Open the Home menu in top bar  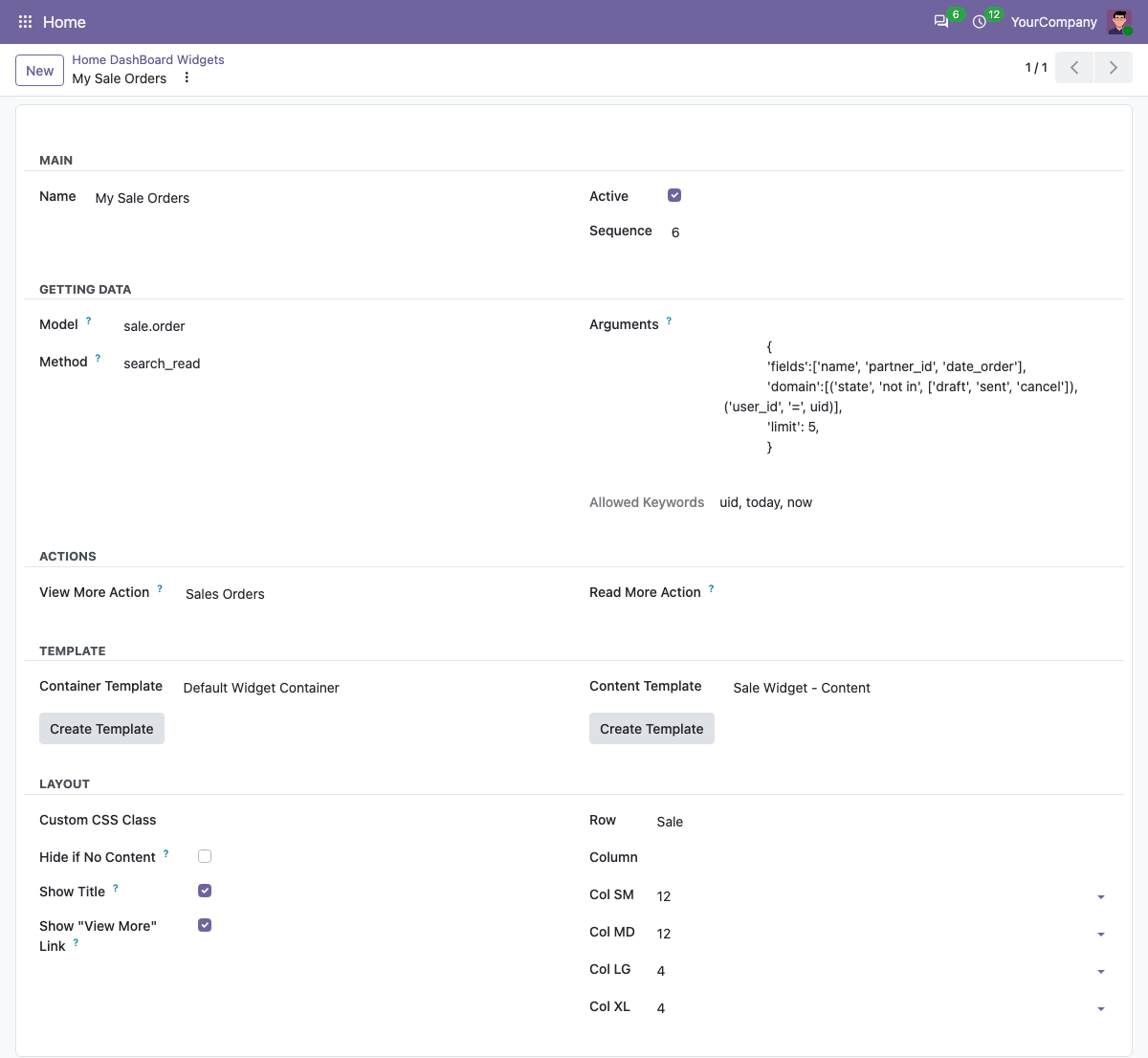[64, 22]
